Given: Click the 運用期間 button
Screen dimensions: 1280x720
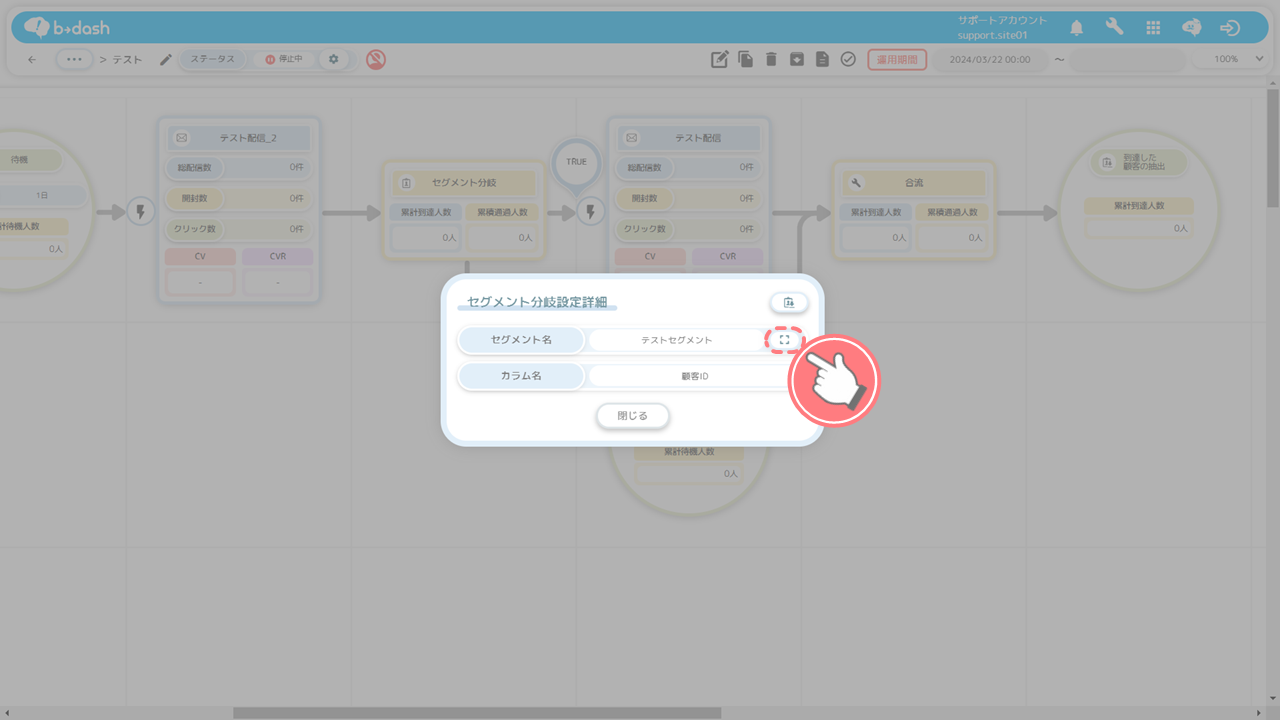Looking at the screenshot, I should coord(897,59).
